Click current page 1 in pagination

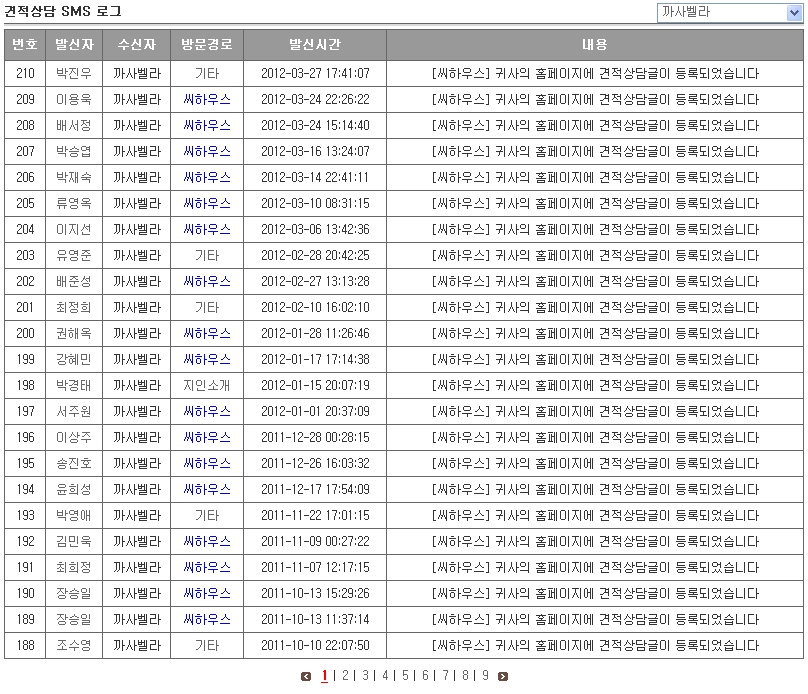pyautogui.click(x=325, y=676)
